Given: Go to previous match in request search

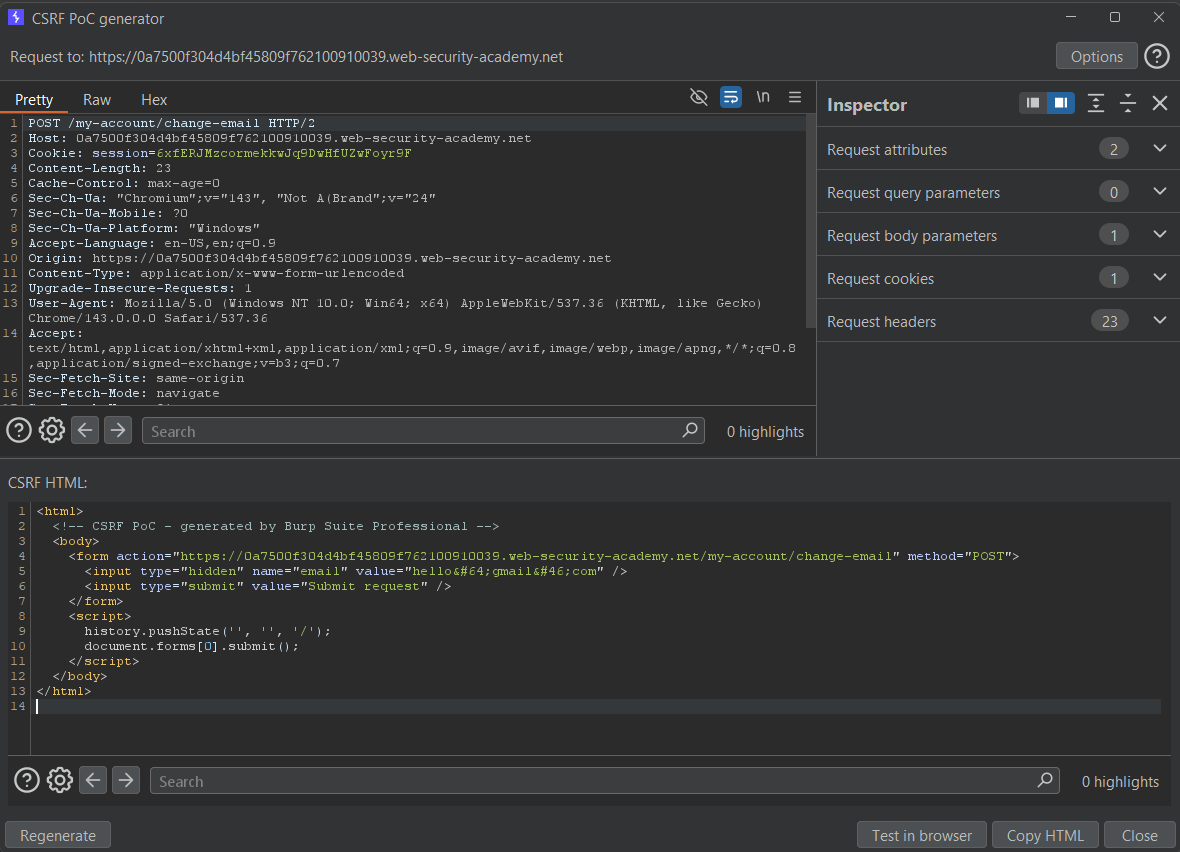Looking at the screenshot, I should point(85,431).
